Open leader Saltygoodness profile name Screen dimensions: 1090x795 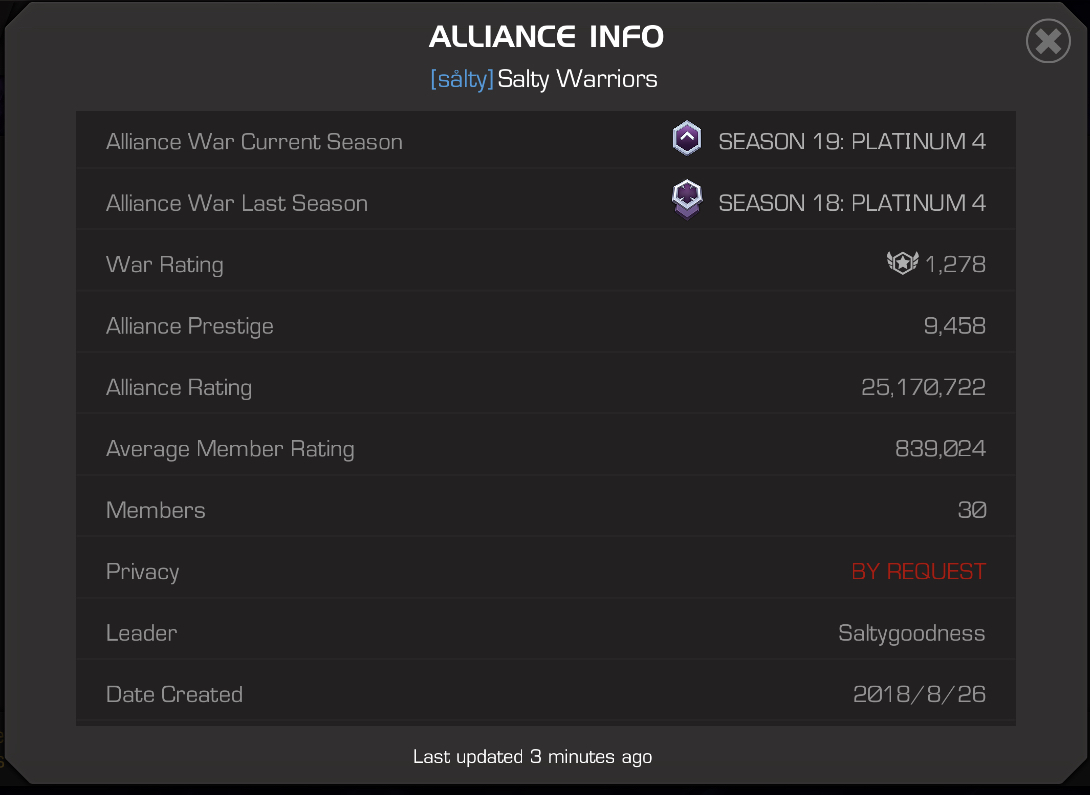tap(911, 633)
